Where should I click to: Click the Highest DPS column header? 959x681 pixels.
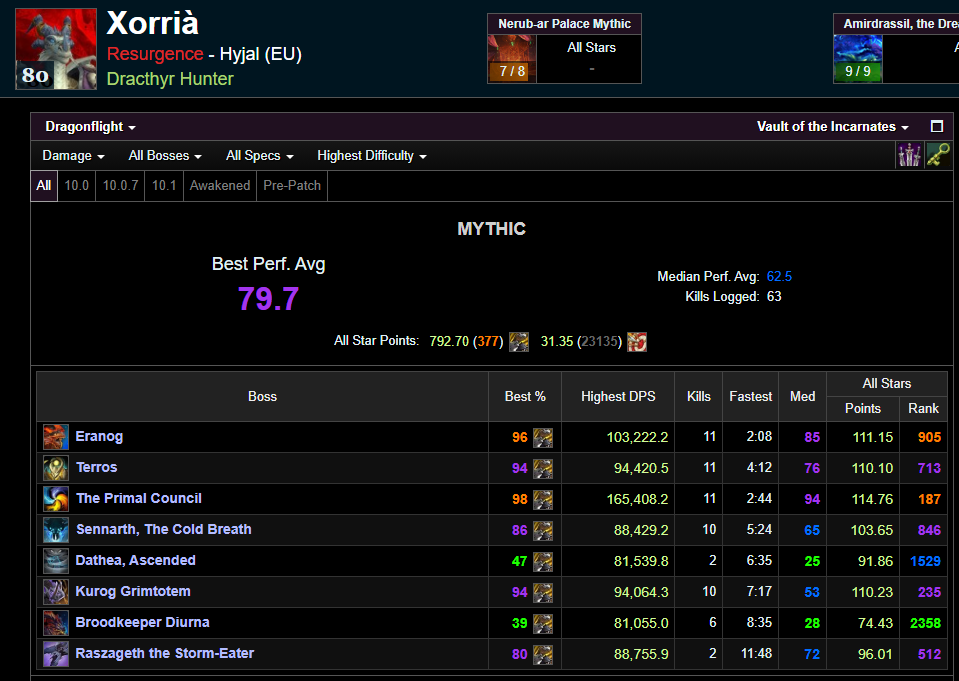[x=618, y=396]
